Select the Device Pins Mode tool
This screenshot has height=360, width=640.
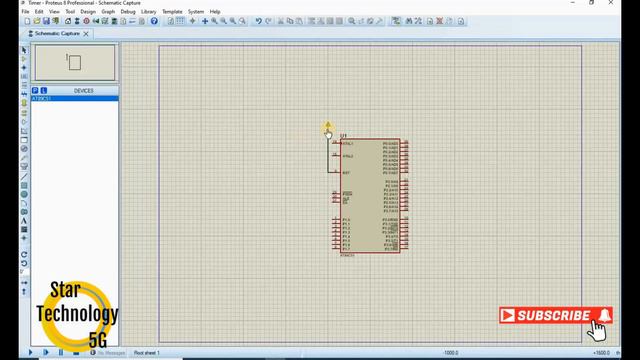[x=24, y=122]
